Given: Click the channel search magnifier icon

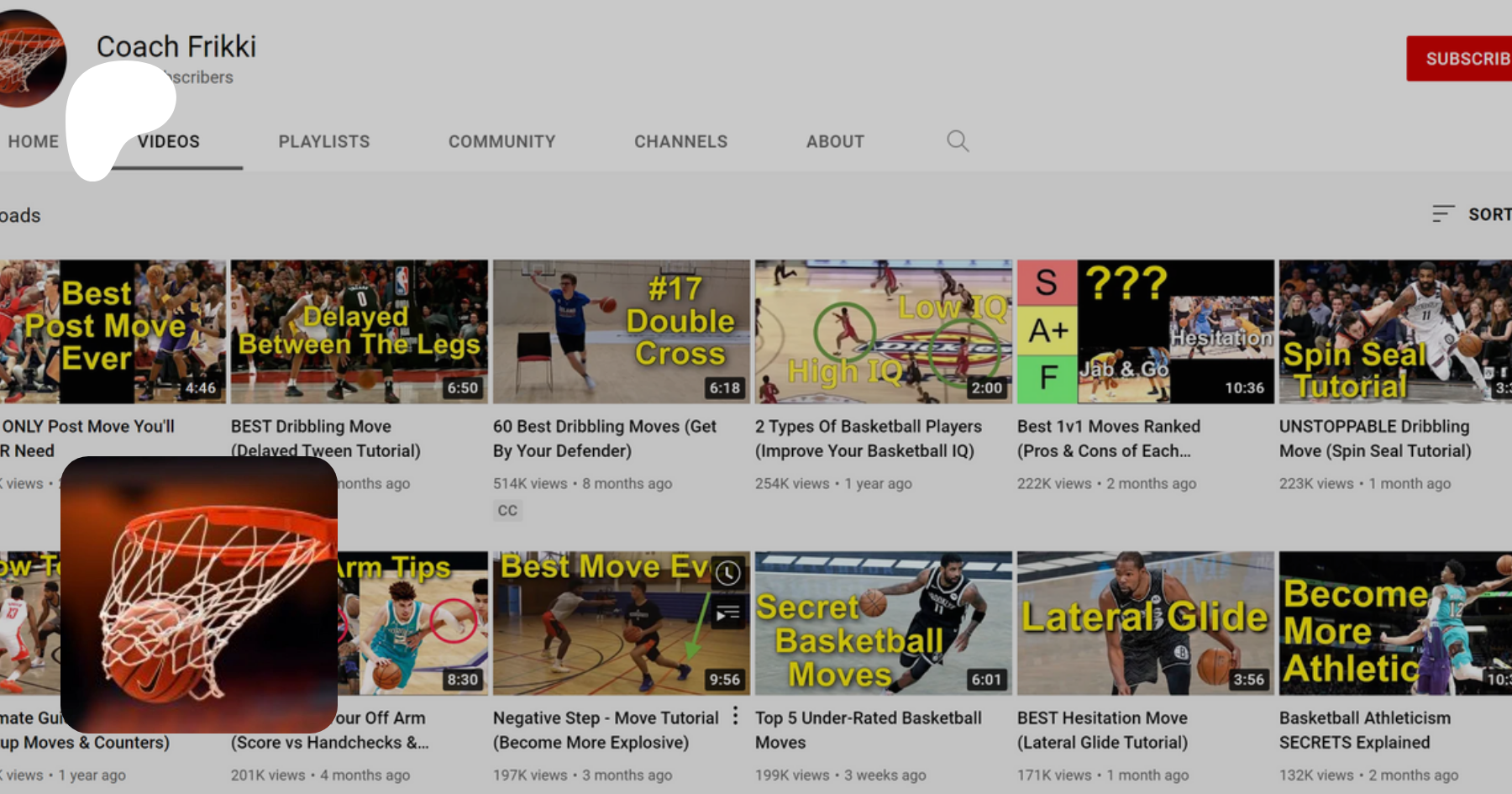Looking at the screenshot, I should pyautogui.click(x=958, y=141).
